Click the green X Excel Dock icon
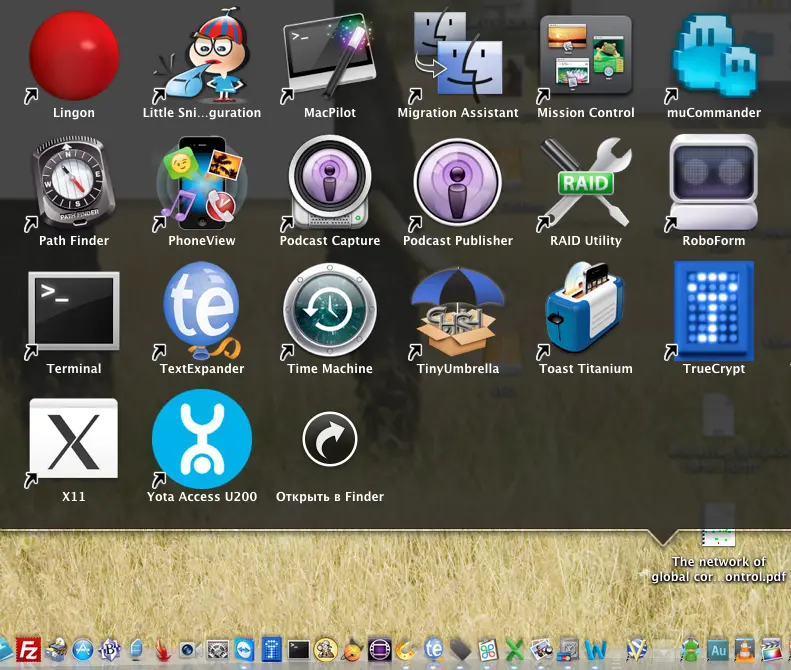Image resolution: width=791 pixels, height=670 pixels. tap(515, 650)
